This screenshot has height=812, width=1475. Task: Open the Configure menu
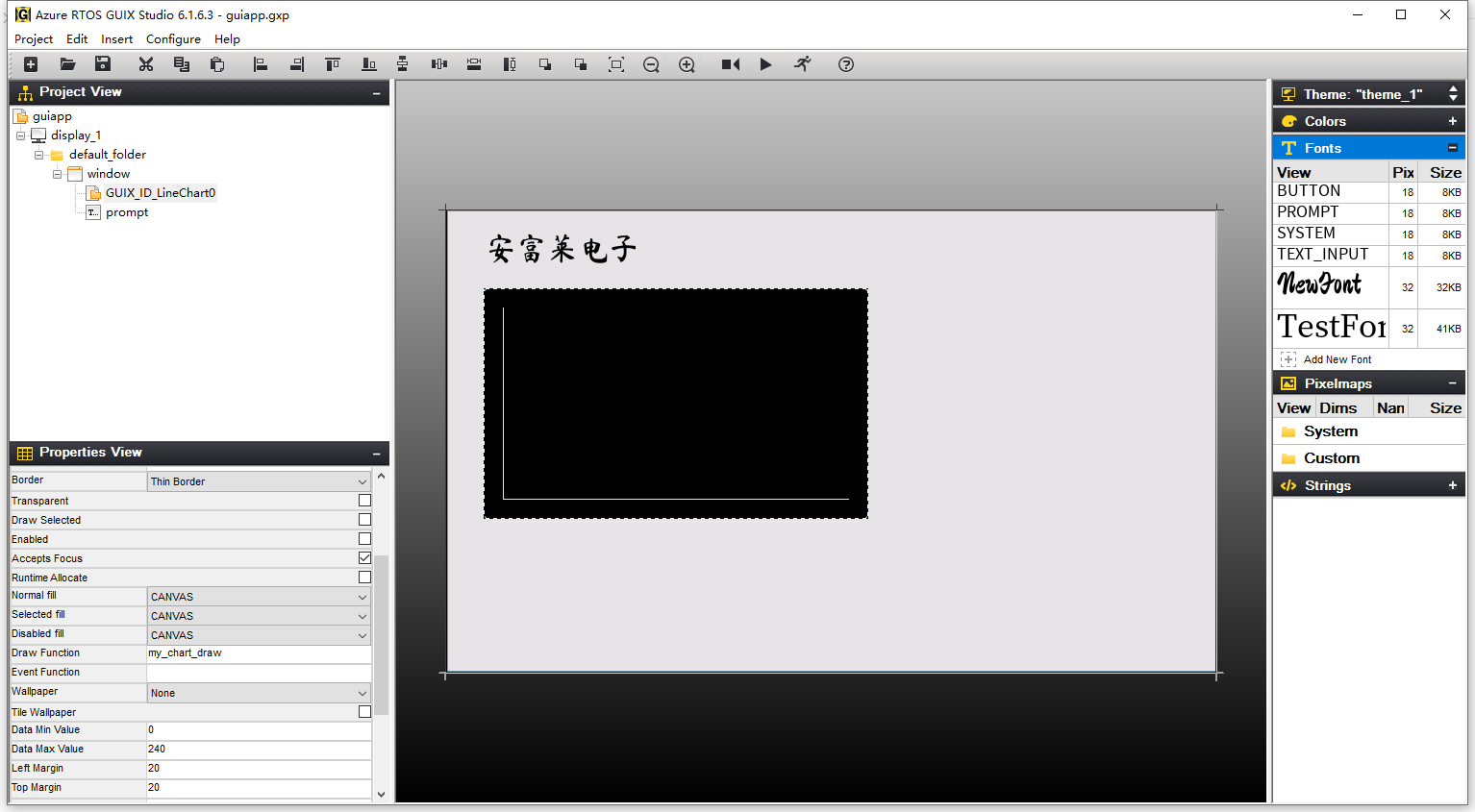(x=173, y=39)
